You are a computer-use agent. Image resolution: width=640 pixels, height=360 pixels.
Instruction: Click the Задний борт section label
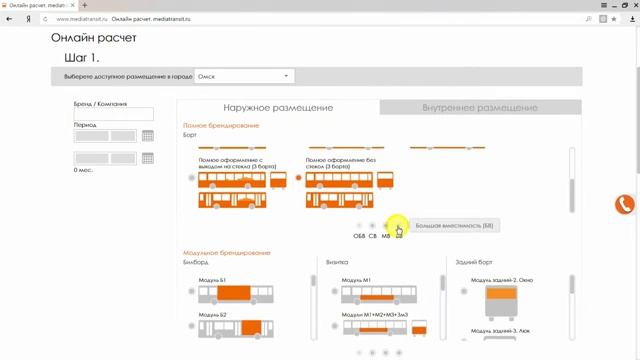click(x=474, y=262)
